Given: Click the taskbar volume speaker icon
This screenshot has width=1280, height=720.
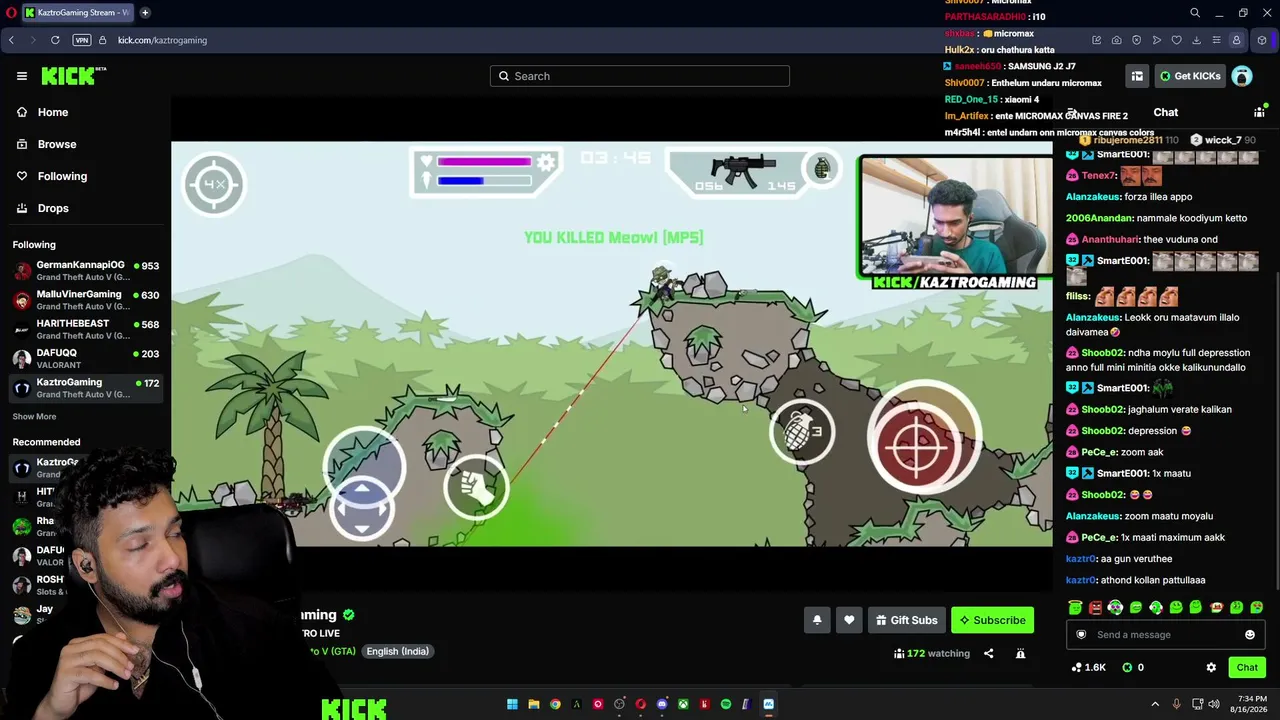Looking at the screenshot, I should pos(1214,704).
